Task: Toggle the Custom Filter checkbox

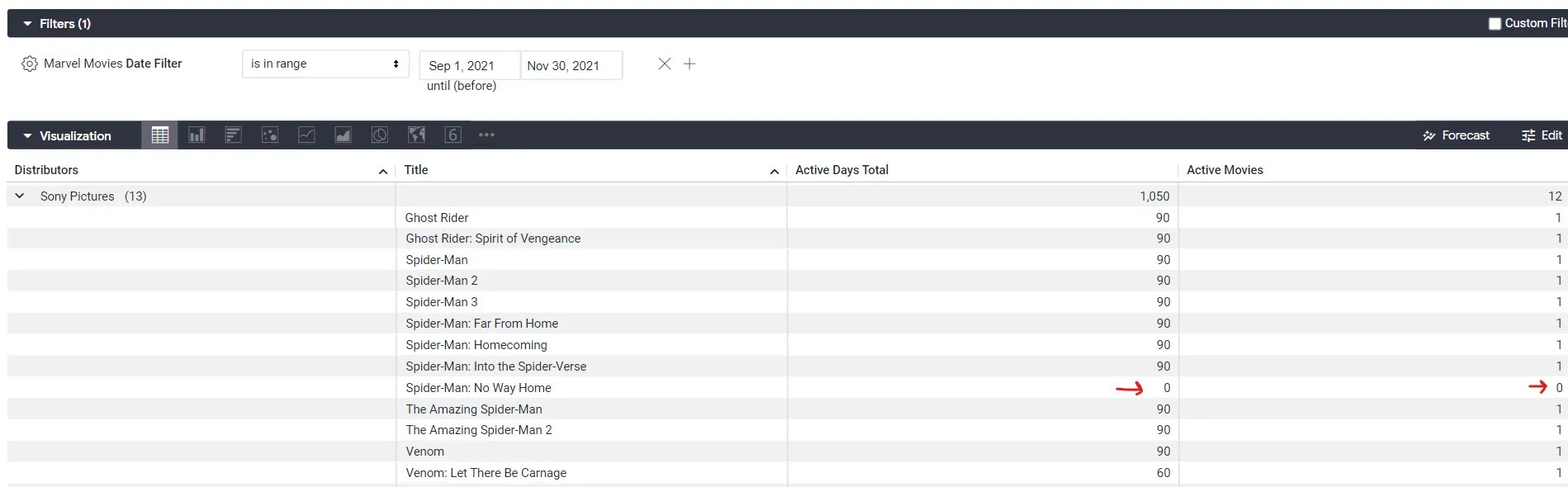Action: (x=1495, y=23)
